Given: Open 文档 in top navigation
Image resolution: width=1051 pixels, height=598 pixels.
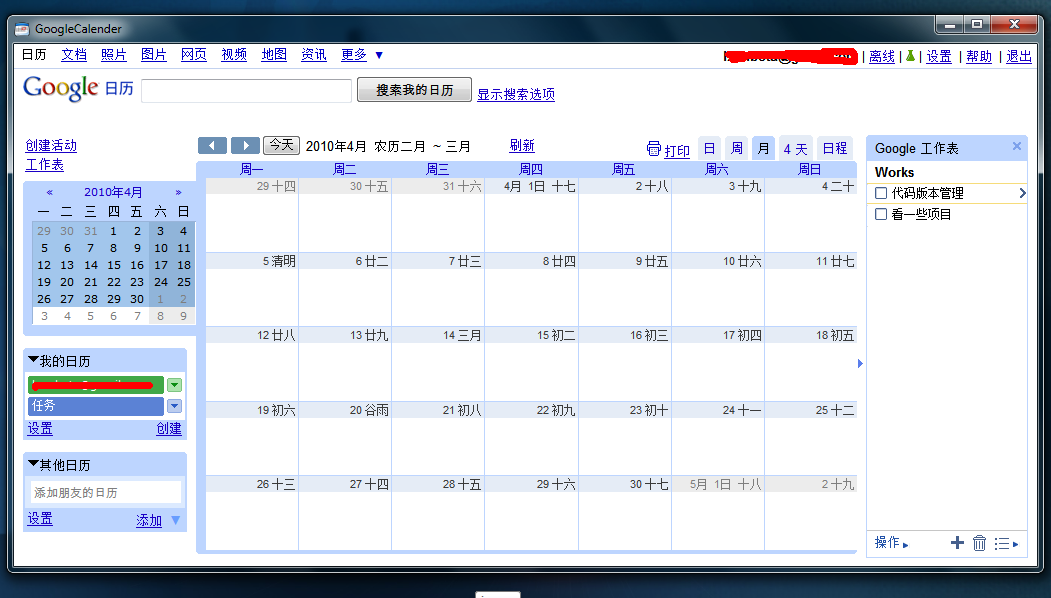Looking at the screenshot, I should pos(74,55).
